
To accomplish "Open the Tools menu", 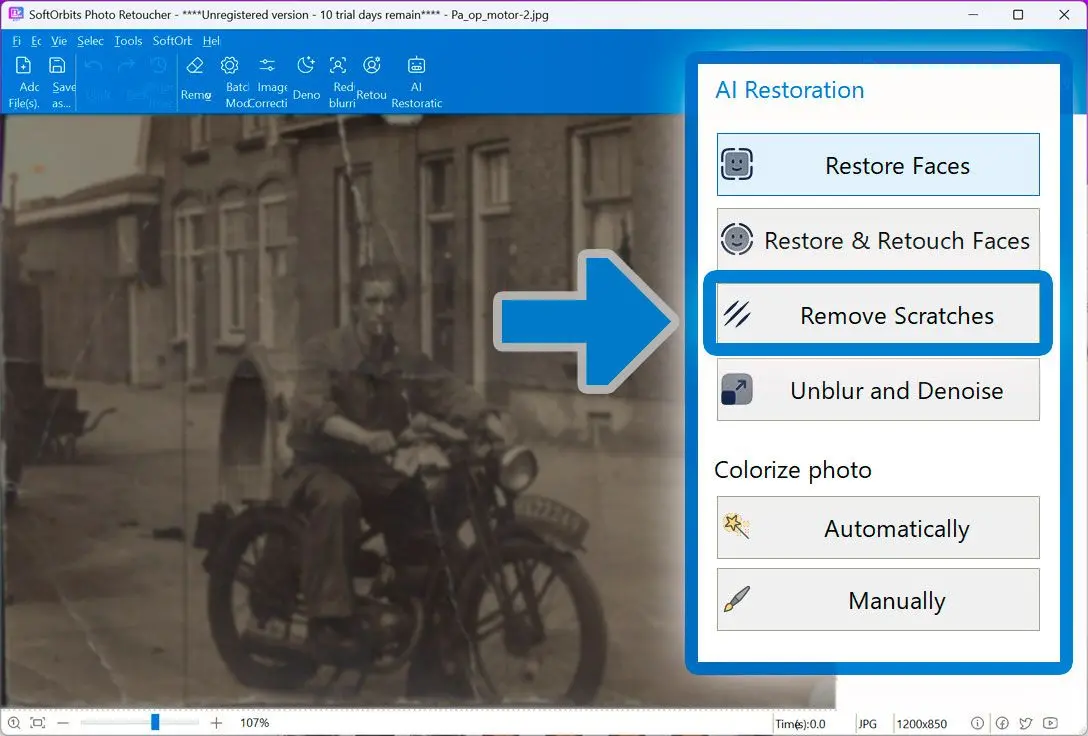I will click(128, 41).
